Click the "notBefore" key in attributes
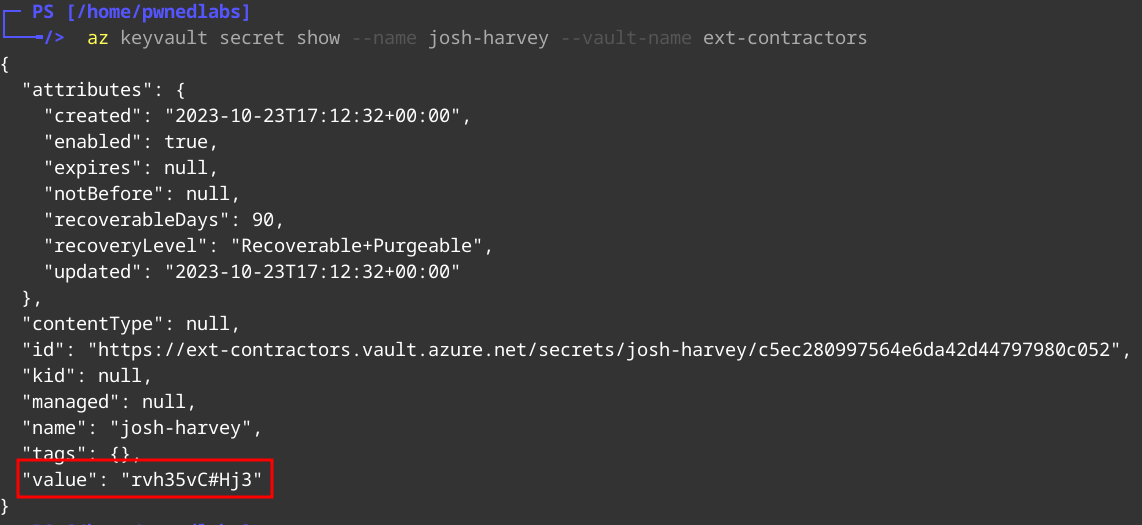The image size is (1142, 525). [98, 193]
